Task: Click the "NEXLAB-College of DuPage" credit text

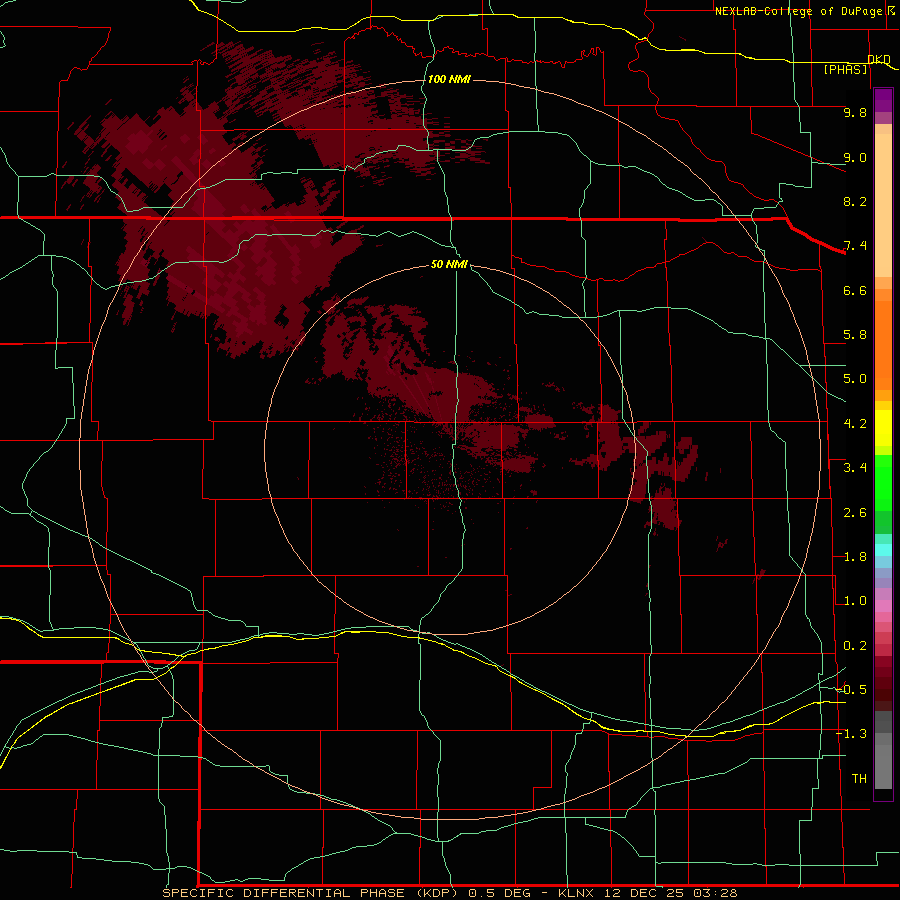Action: pos(799,11)
